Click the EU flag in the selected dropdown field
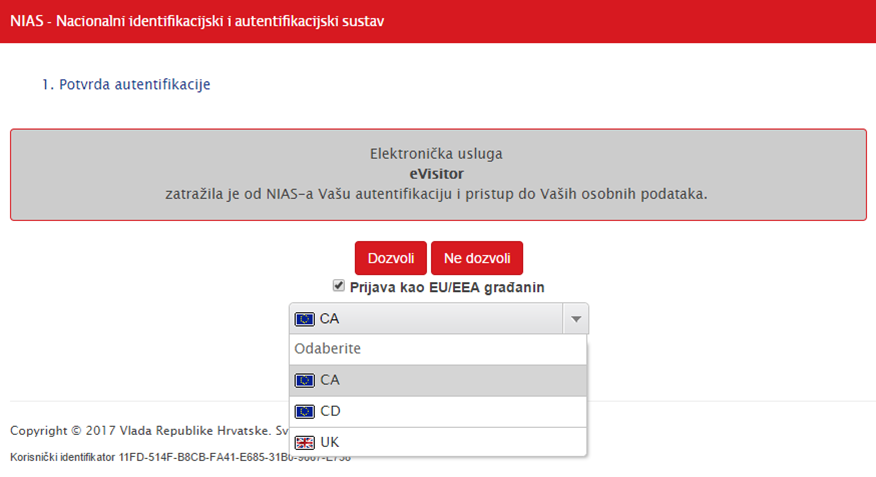The image size is (876, 477). 304,320
